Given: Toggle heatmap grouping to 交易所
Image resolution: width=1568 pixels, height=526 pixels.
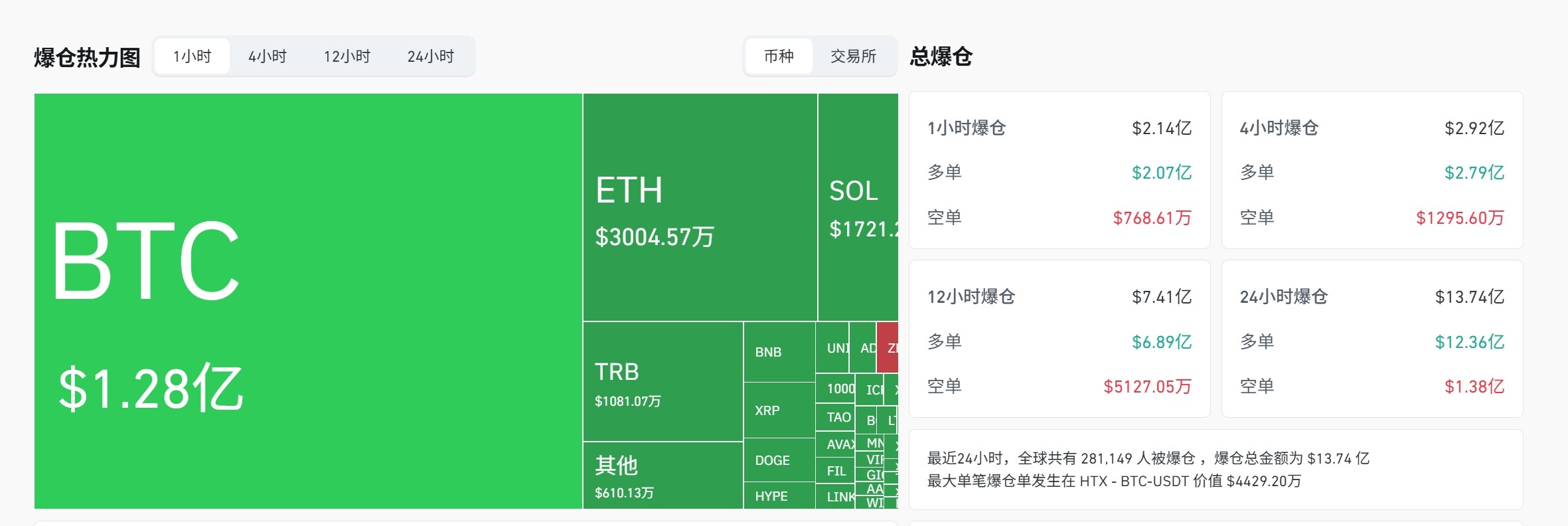Looking at the screenshot, I should coord(853,56).
